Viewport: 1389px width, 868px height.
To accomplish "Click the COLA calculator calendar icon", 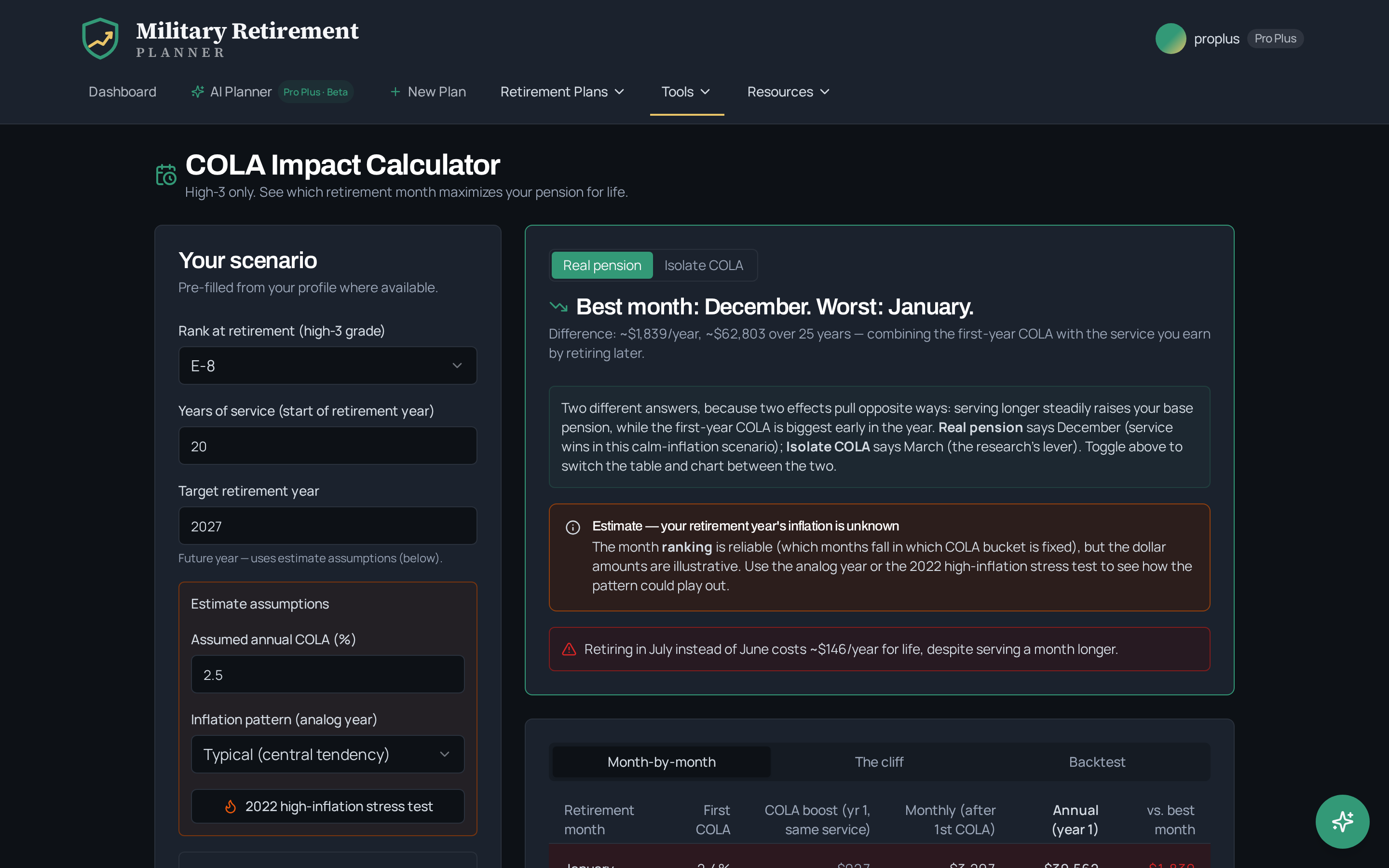I will (x=166, y=175).
